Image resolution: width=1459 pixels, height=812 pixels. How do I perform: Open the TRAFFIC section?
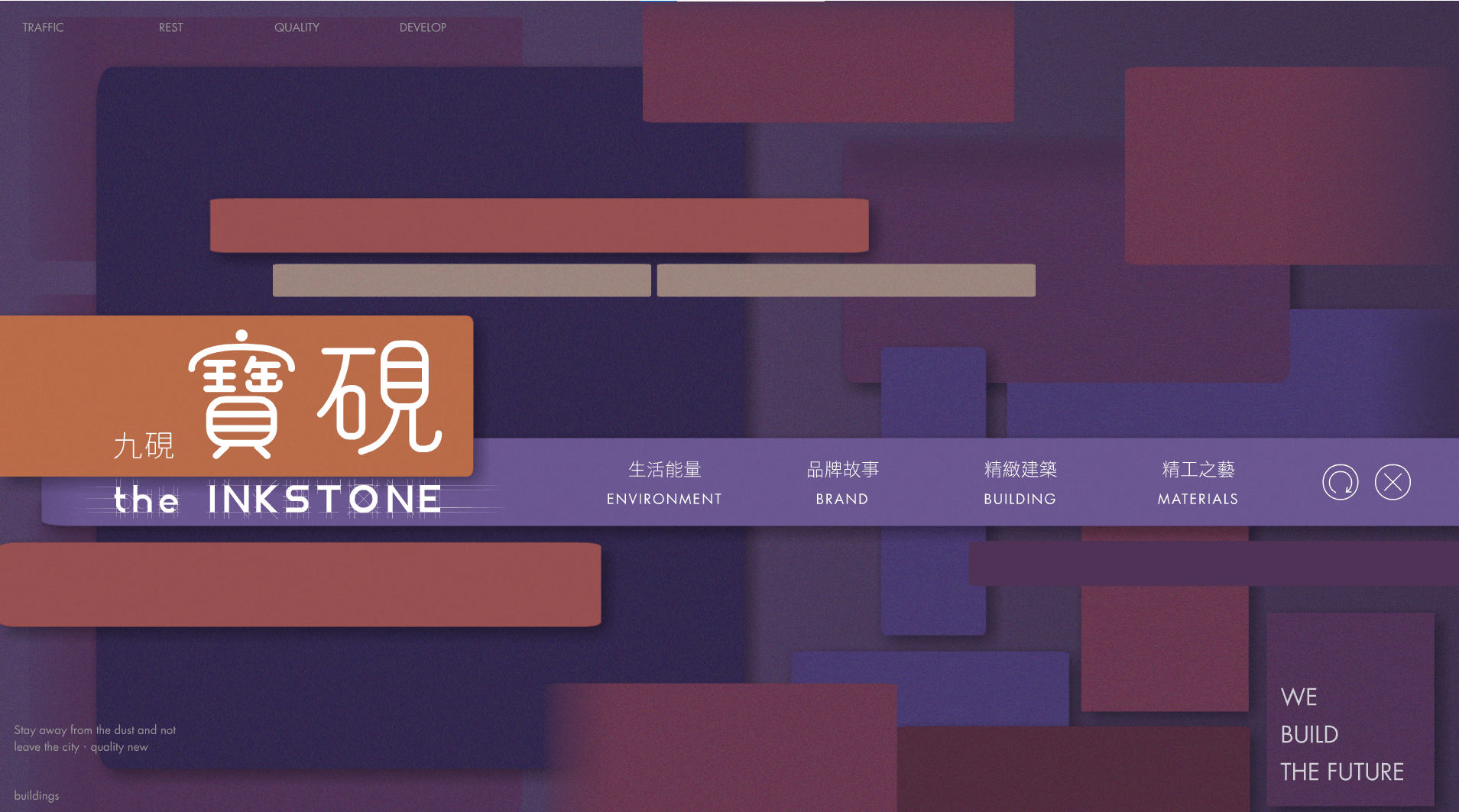click(x=43, y=27)
